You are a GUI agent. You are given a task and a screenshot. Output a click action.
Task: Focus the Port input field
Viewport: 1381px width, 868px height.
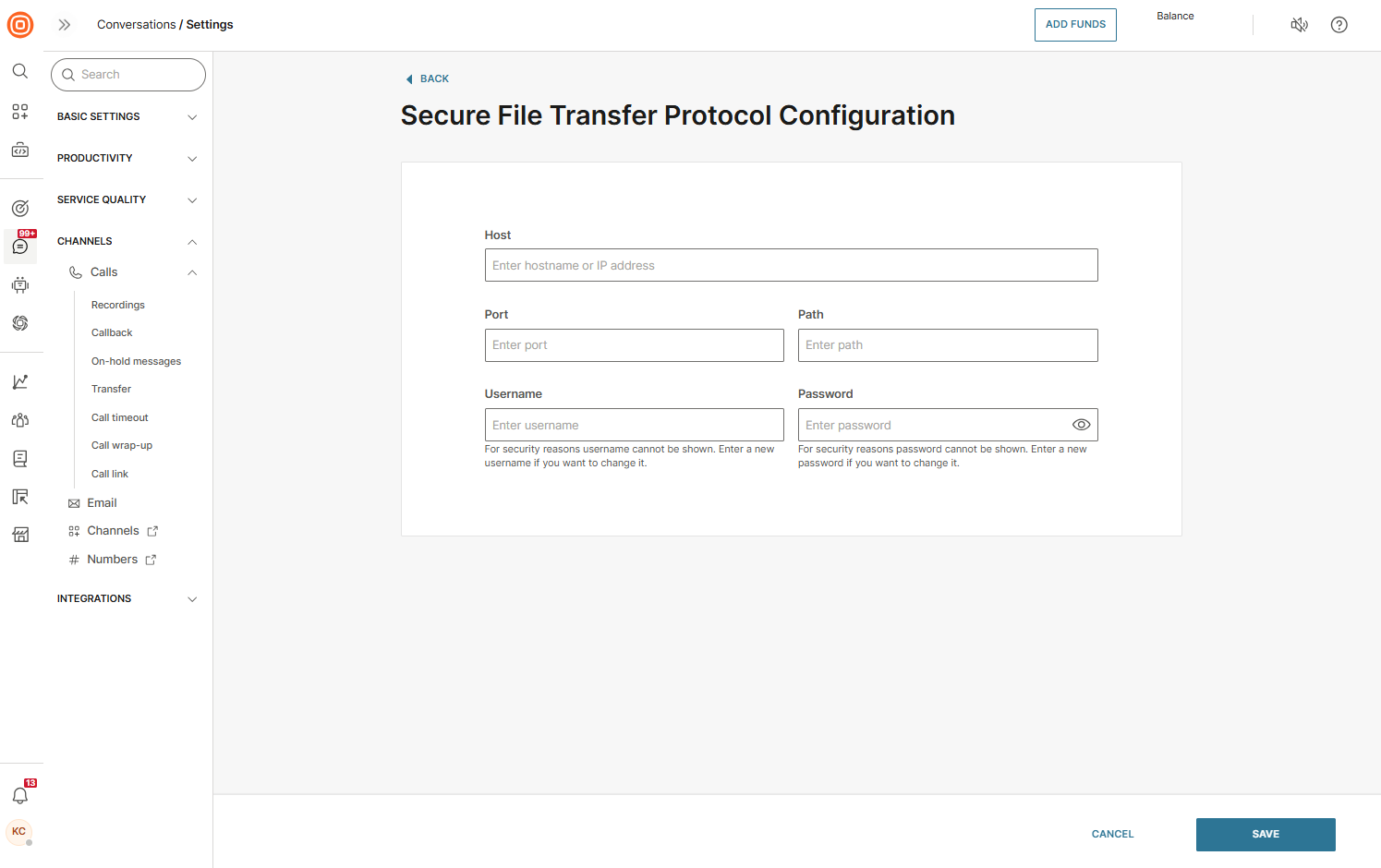point(634,345)
